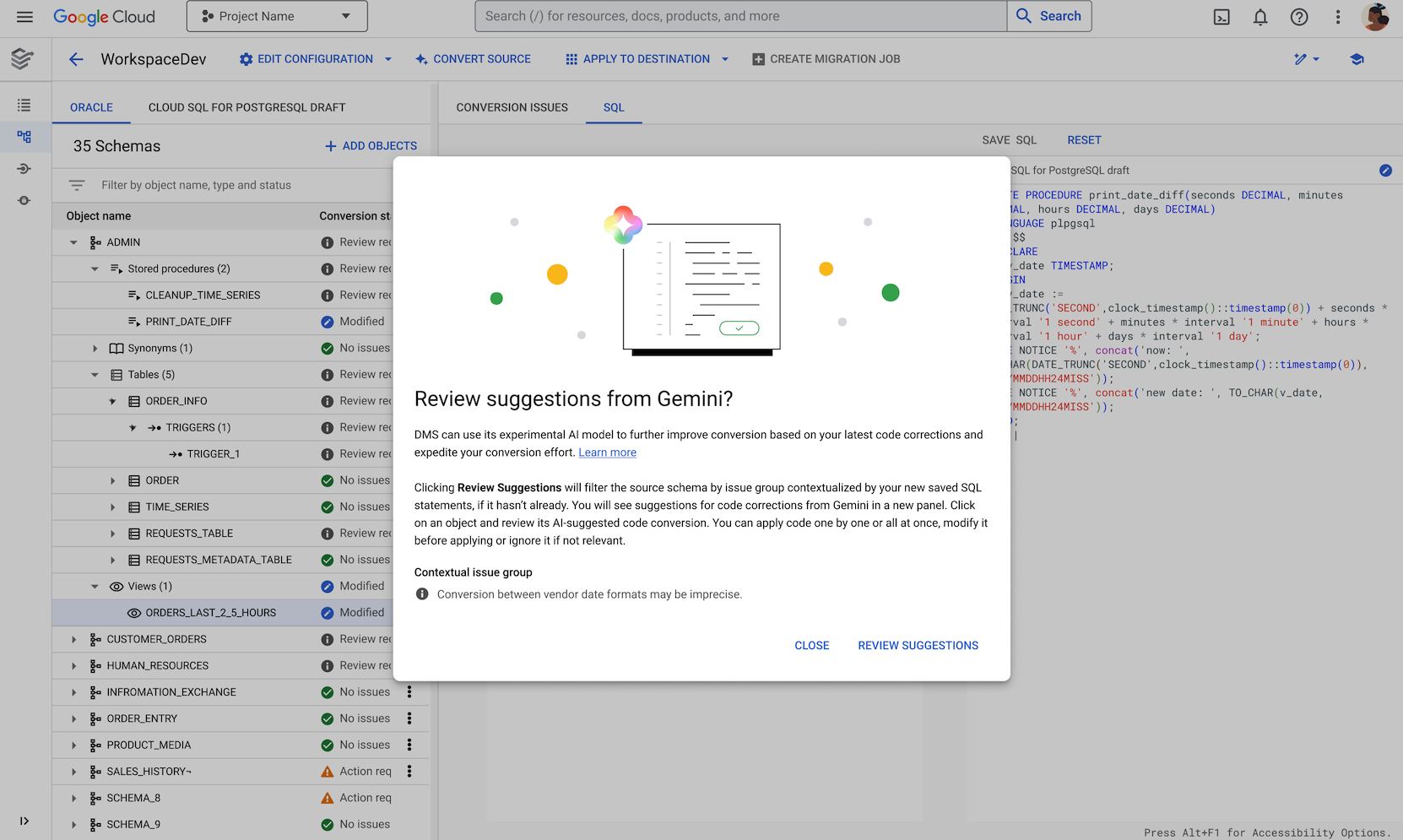Click the filter icon beside object filter field
This screenshot has height=840, width=1403.
click(77, 185)
